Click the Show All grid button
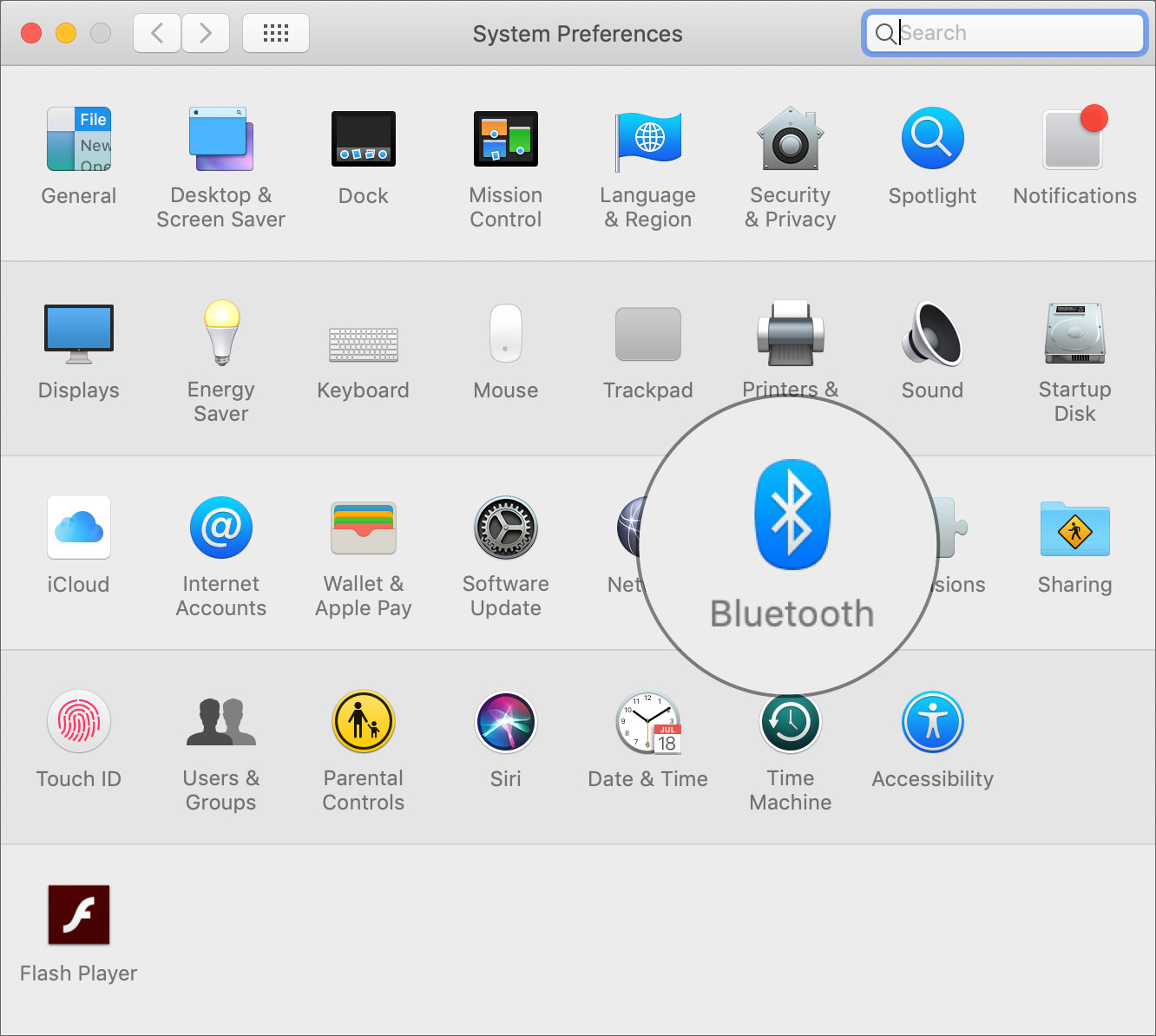 (276, 33)
